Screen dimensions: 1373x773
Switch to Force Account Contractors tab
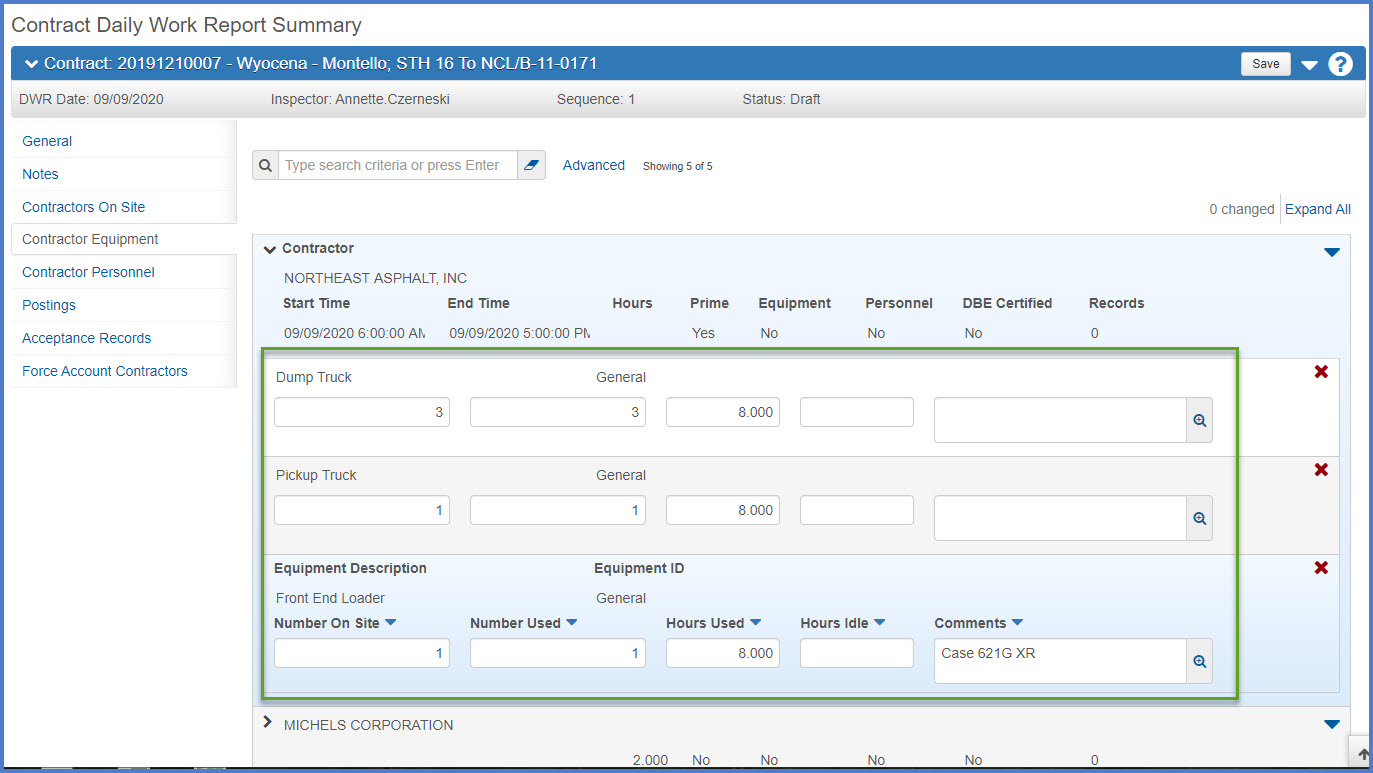[105, 371]
